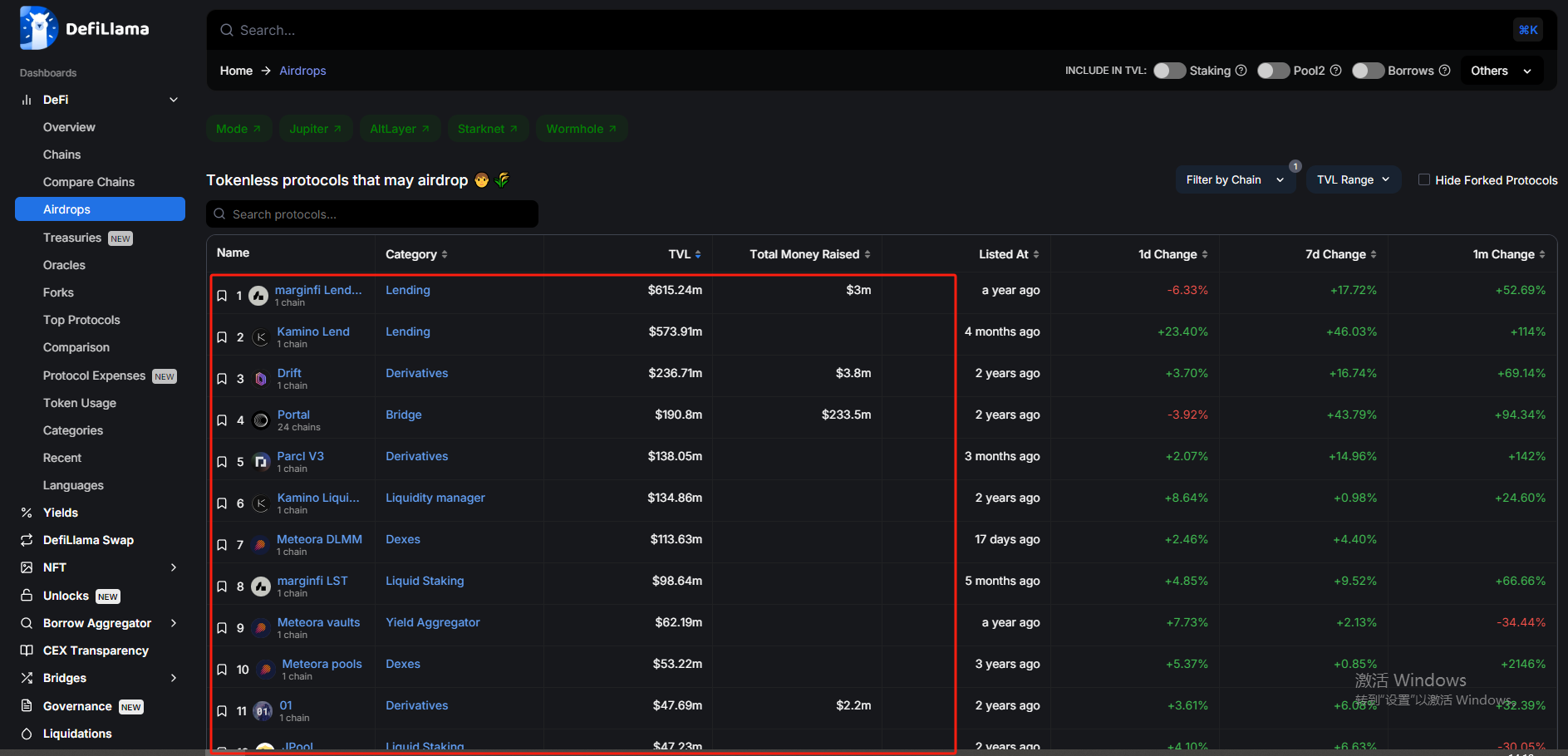This screenshot has height=756, width=1568.
Task: Click the Pool2 help question icon
Action: [x=1336, y=71]
